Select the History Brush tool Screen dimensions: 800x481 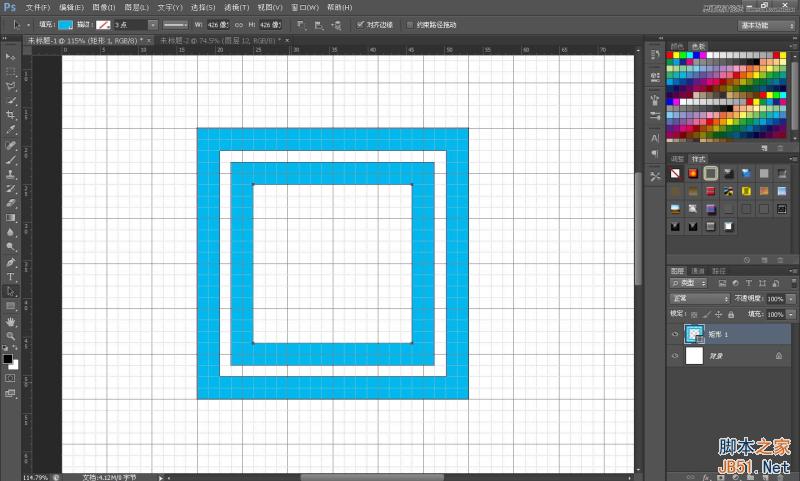click(10, 188)
